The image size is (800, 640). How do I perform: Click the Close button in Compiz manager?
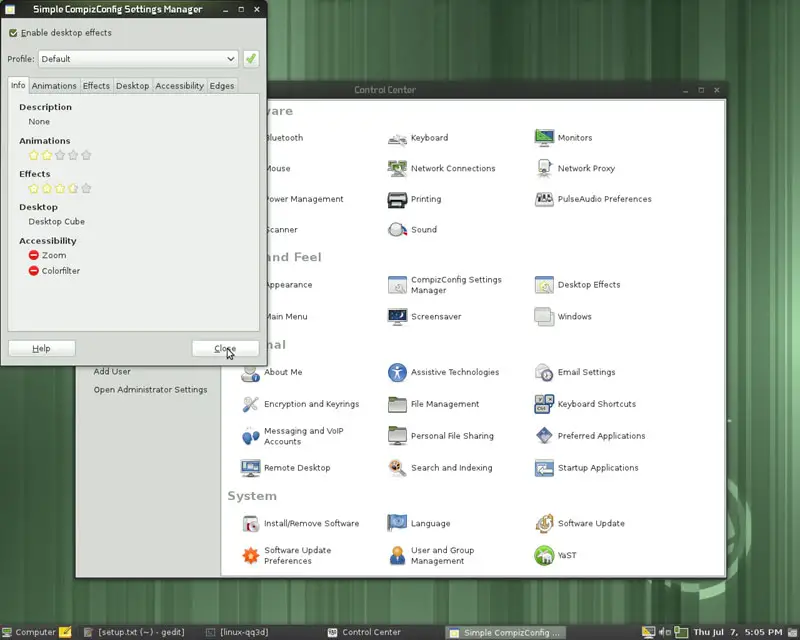pyautogui.click(x=225, y=349)
